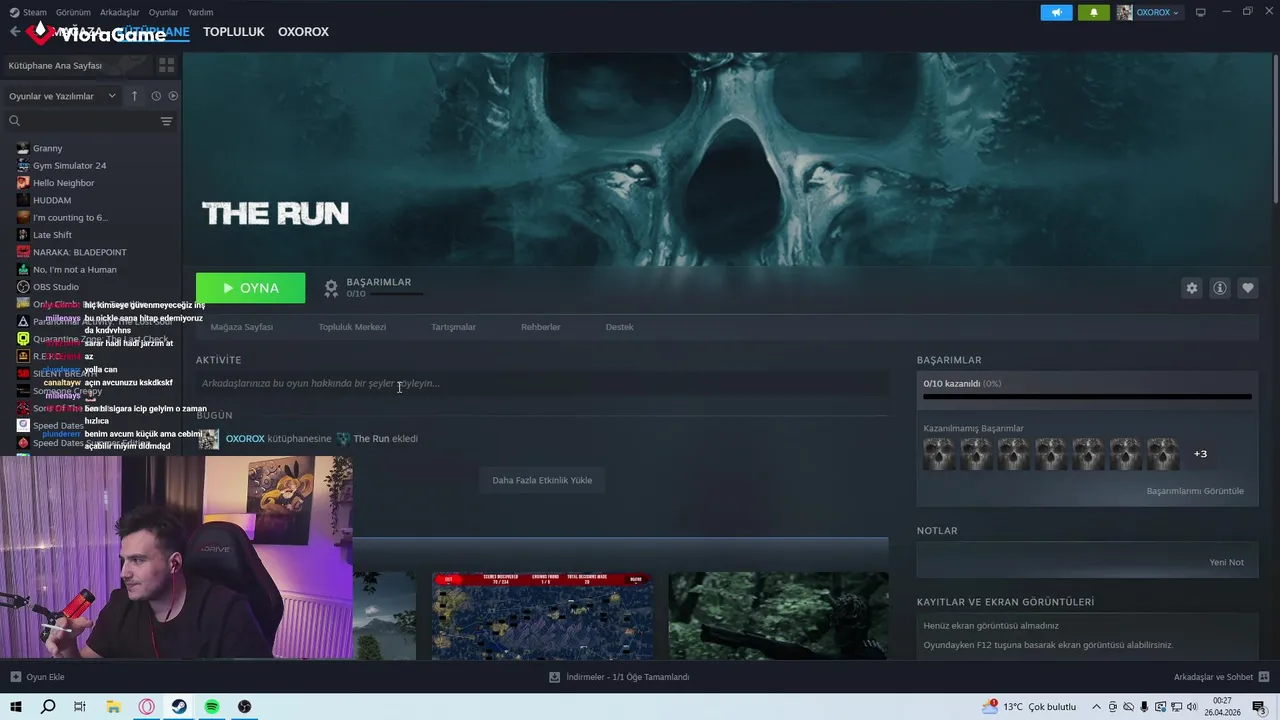1280x720 pixels.
Task: Click the activity comment input field
Action: pyautogui.click(x=542, y=383)
